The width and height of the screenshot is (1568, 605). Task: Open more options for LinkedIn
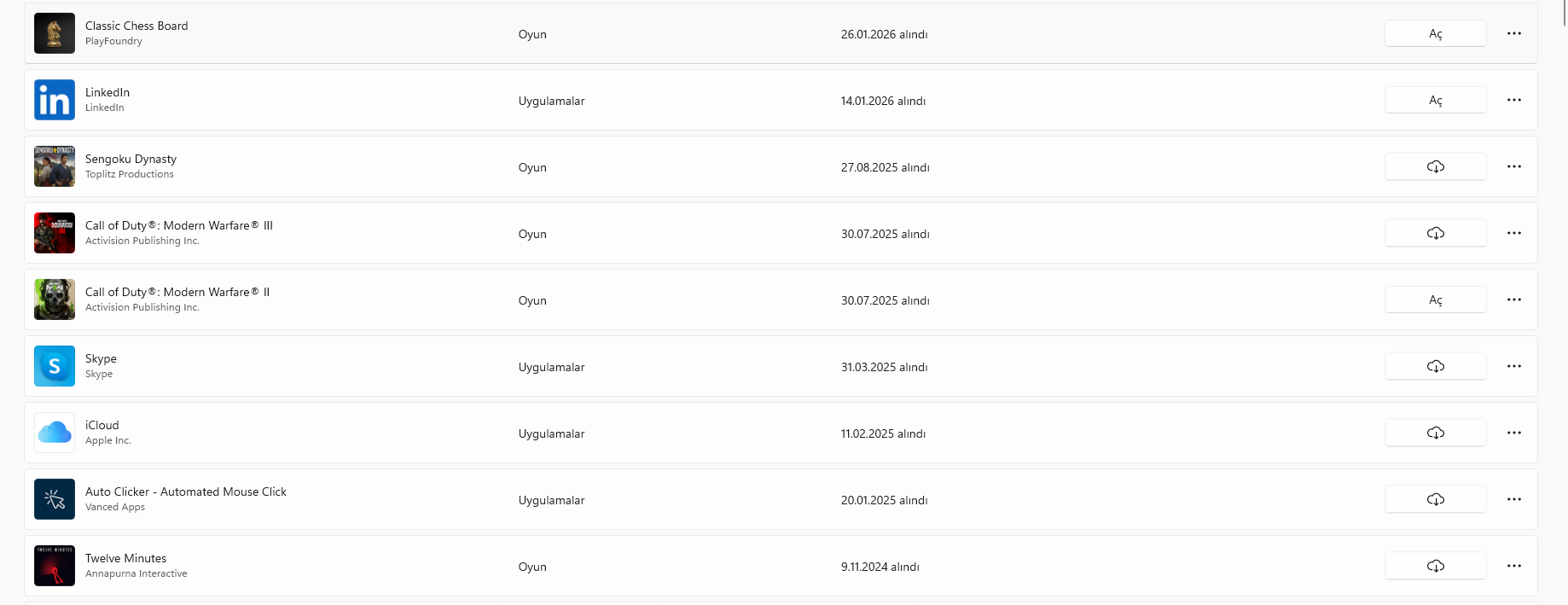coord(1514,100)
